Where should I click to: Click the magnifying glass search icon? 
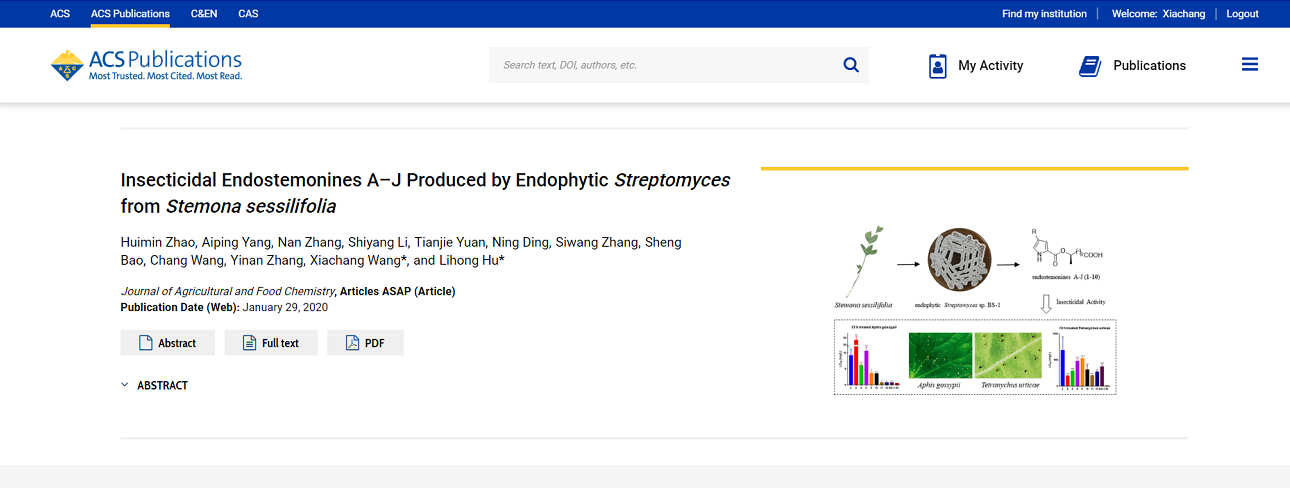point(851,65)
